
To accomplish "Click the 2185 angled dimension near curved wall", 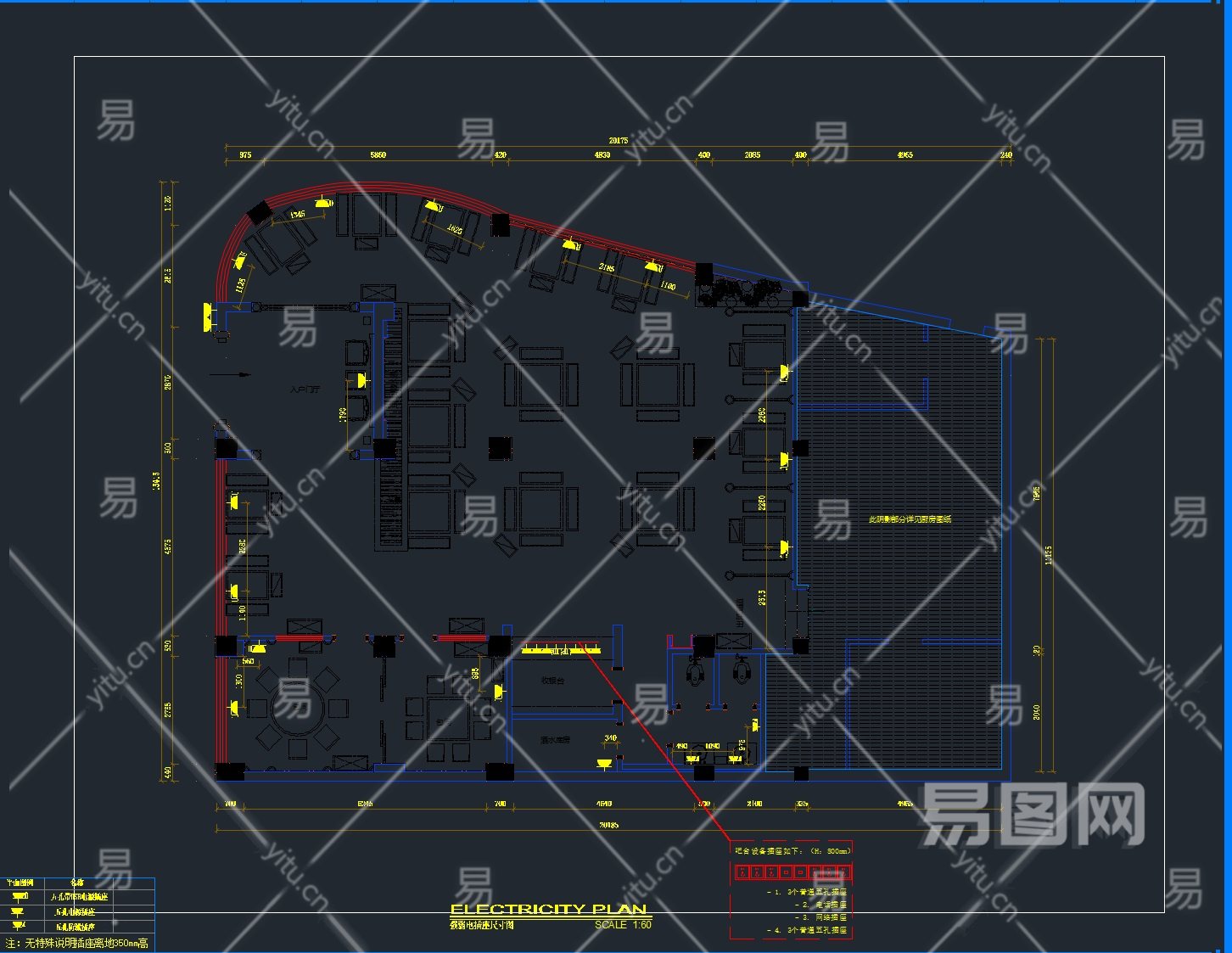I will click(x=607, y=267).
